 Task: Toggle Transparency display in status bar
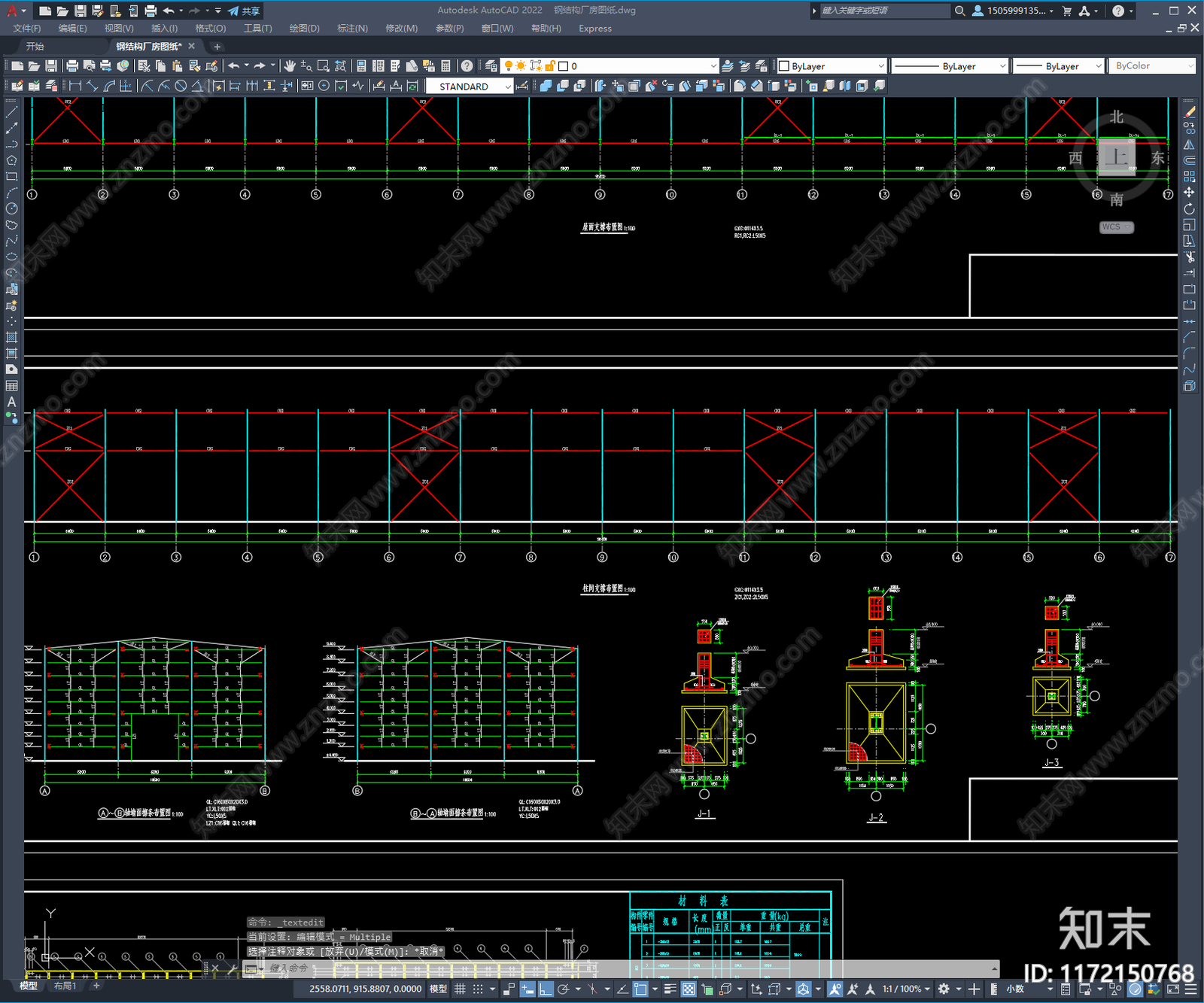[x=689, y=989]
